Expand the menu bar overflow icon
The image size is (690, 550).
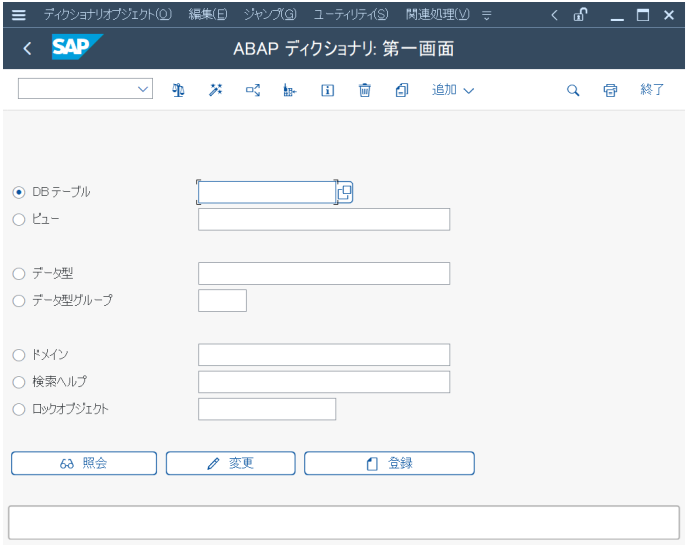(x=486, y=15)
